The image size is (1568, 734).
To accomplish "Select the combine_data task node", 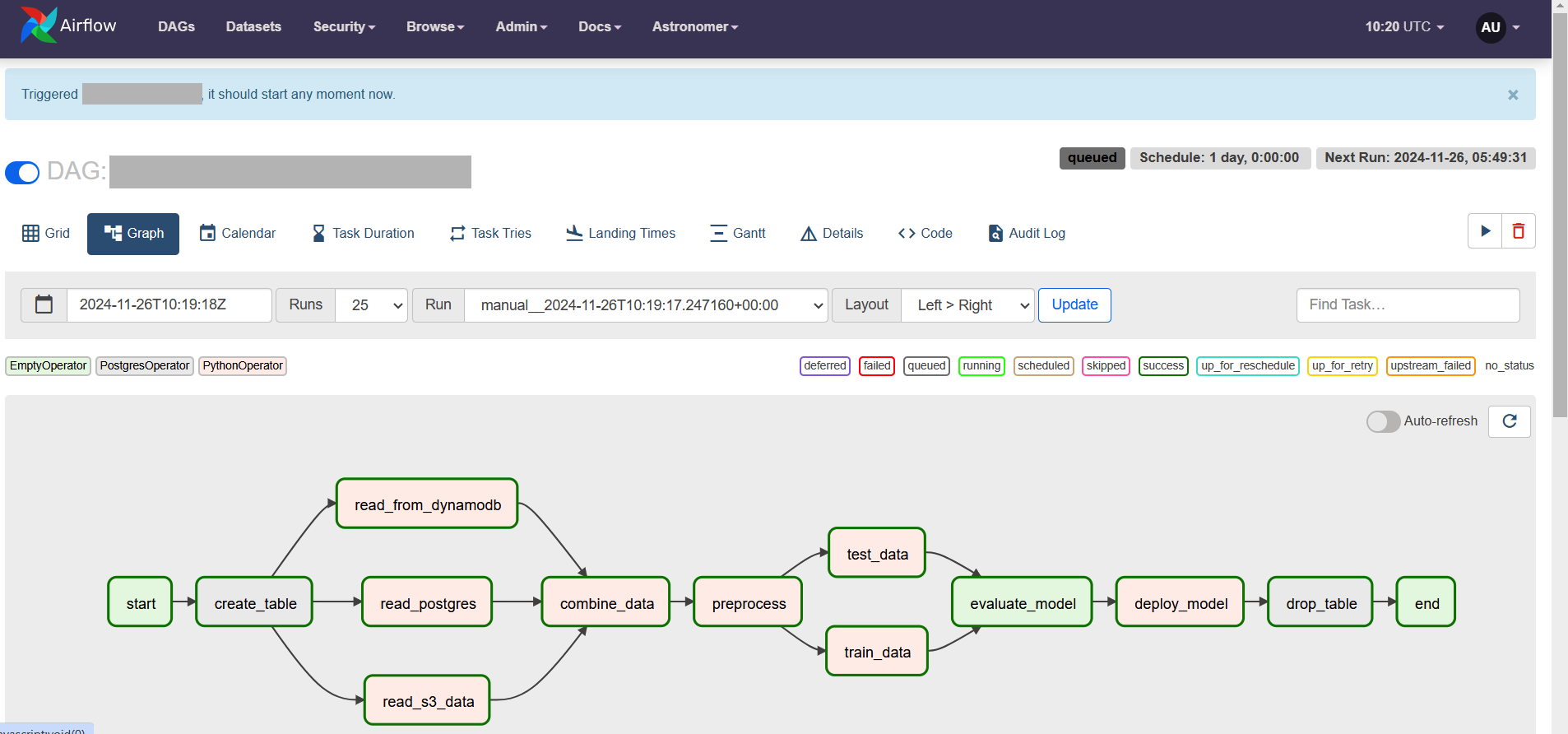I will coord(606,603).
